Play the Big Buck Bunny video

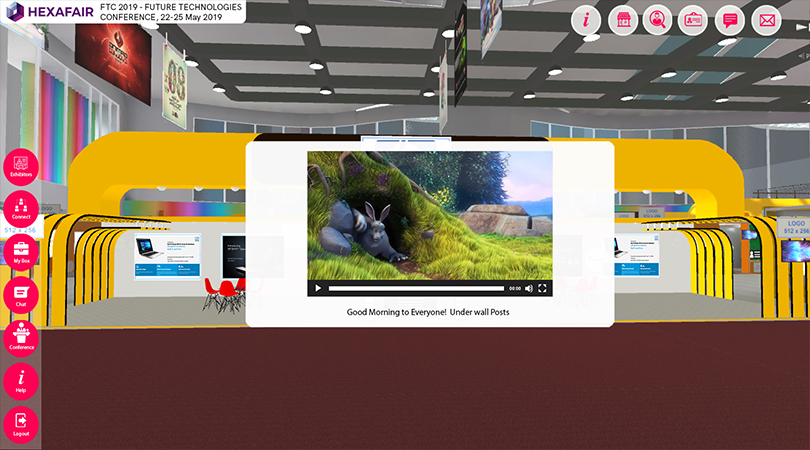click(318, 288)
